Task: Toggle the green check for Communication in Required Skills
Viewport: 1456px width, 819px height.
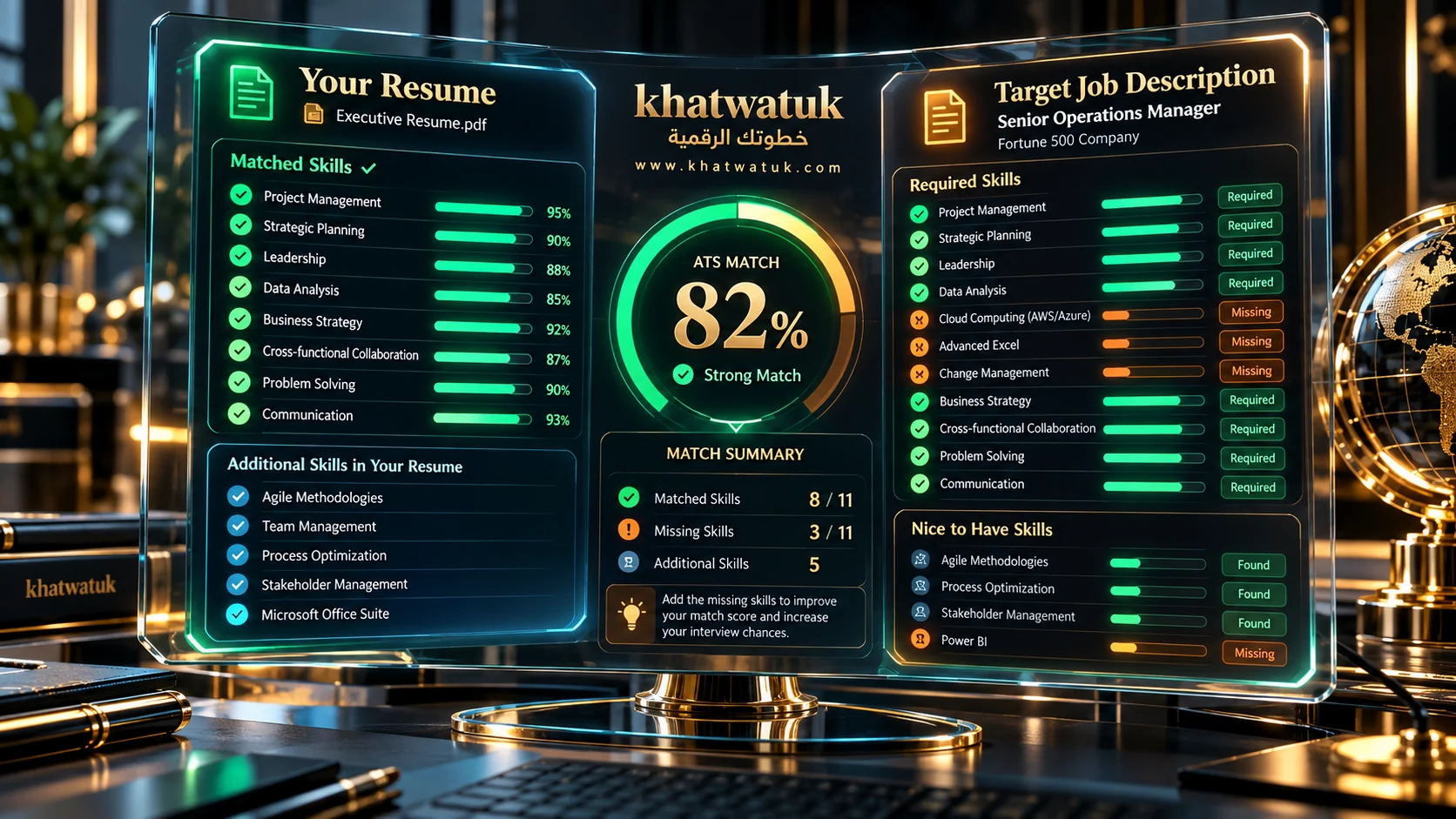Action: coord(920,483)
